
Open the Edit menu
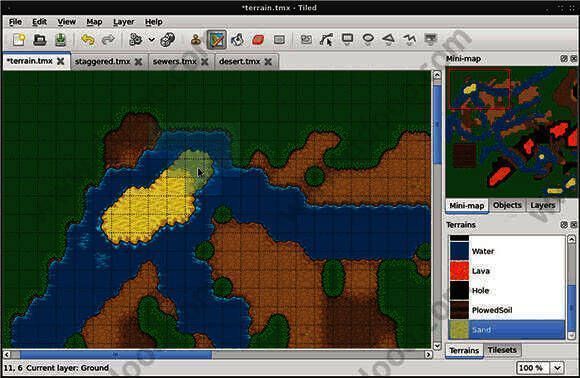click(x=39, y=22)
